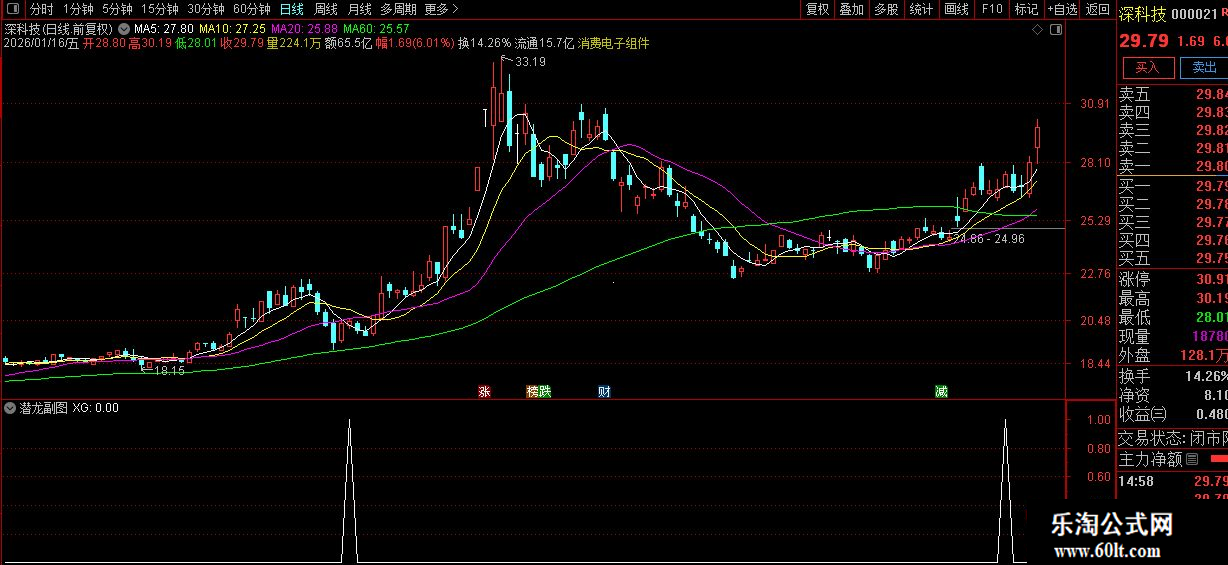Select the 月线 monthly period tab

(359, 9)
